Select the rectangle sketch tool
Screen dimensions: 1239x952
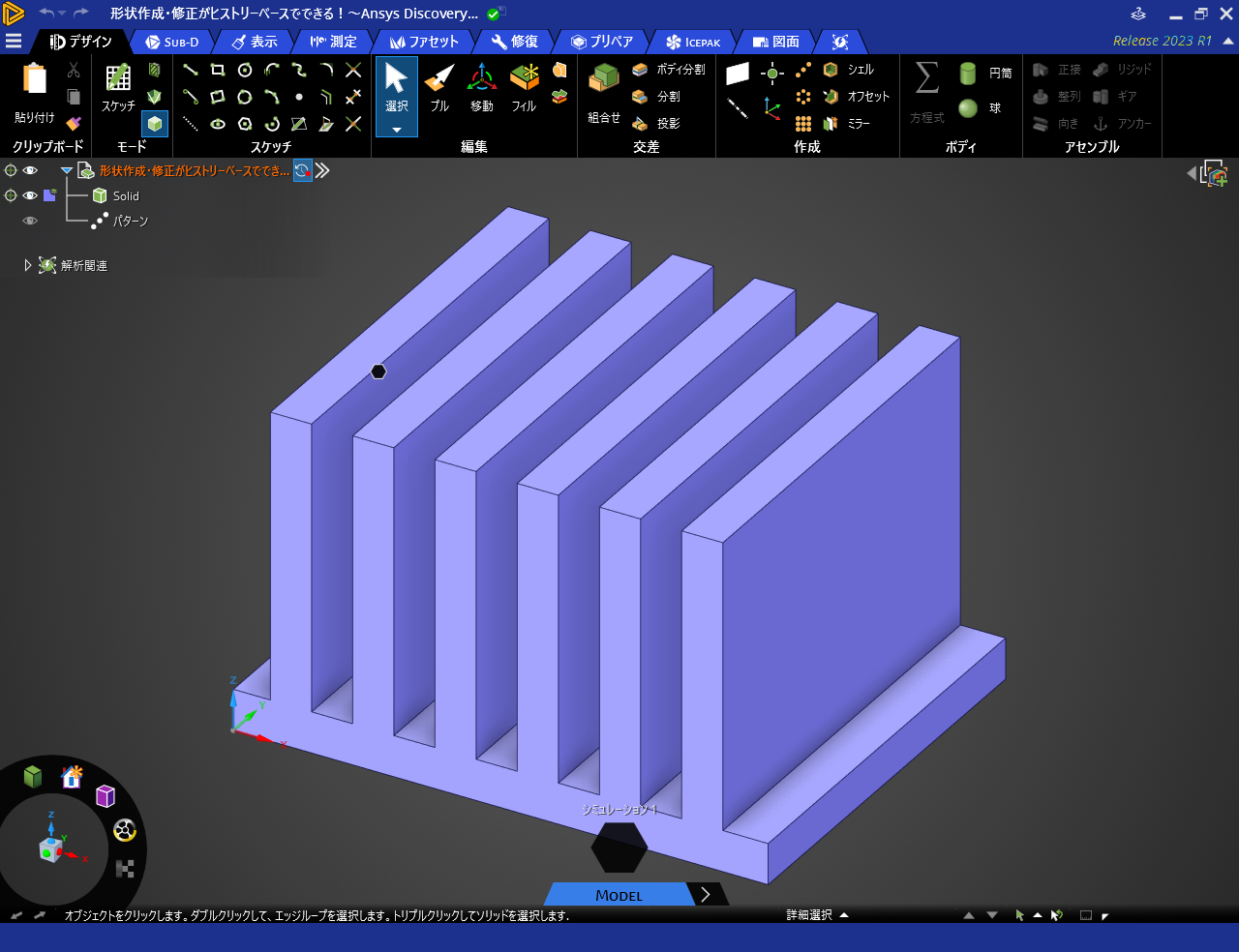(218, 70)
